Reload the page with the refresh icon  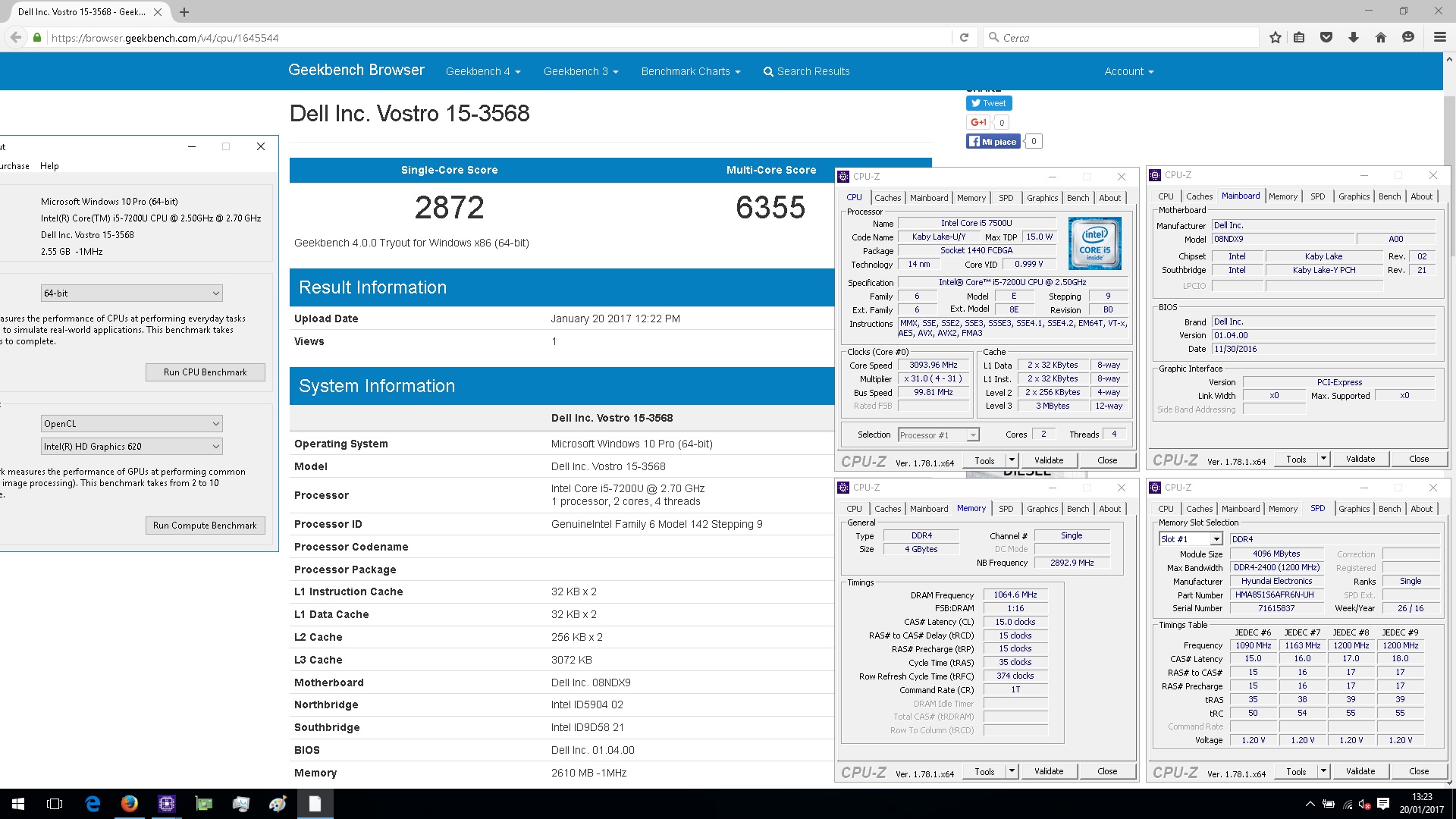(964, 37)
